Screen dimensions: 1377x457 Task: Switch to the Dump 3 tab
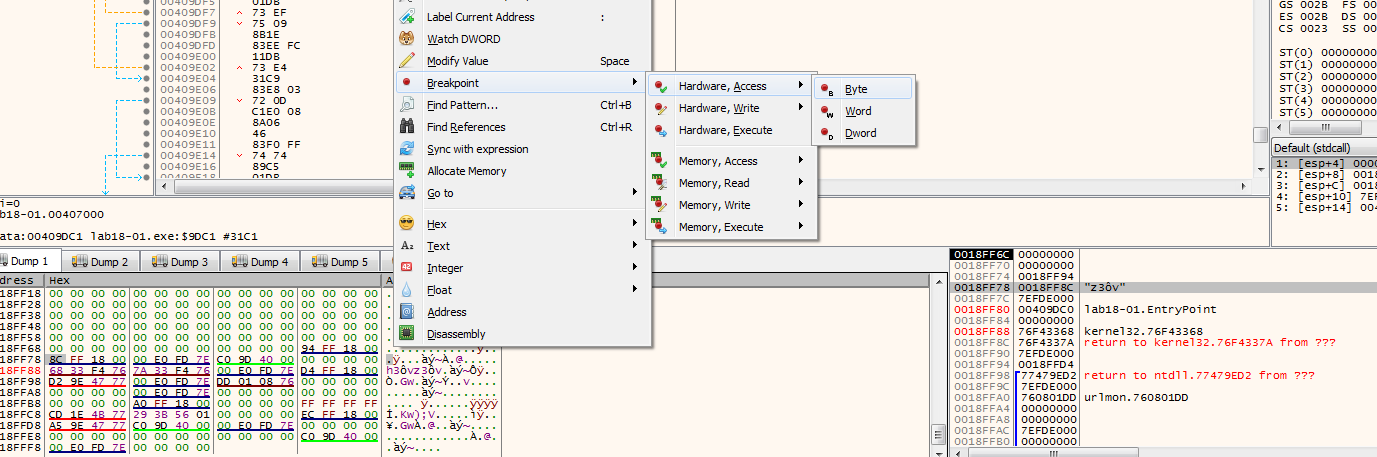(x=179, y=262)
